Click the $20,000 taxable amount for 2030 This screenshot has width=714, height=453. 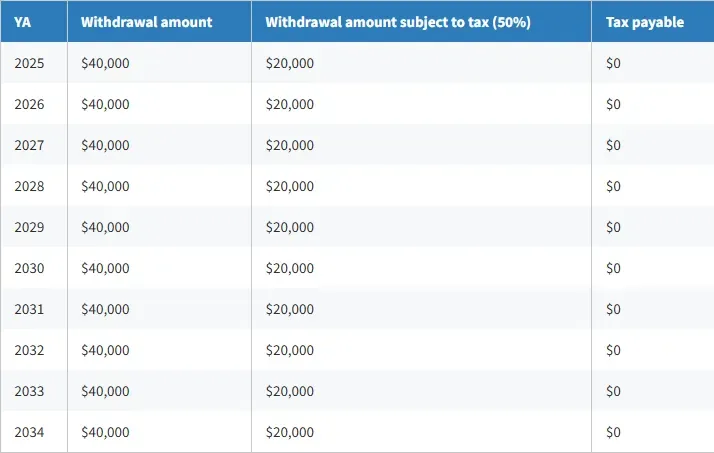pos(290,268)
